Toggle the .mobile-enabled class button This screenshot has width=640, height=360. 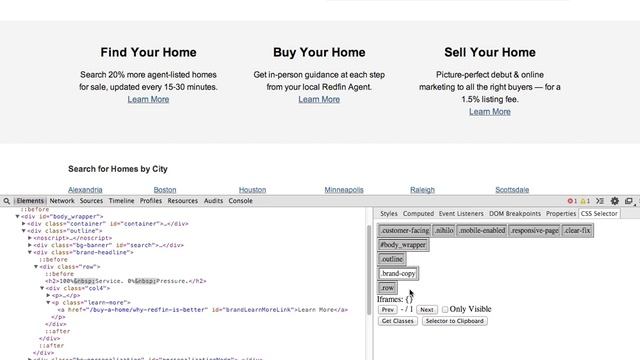click(482, 231)
